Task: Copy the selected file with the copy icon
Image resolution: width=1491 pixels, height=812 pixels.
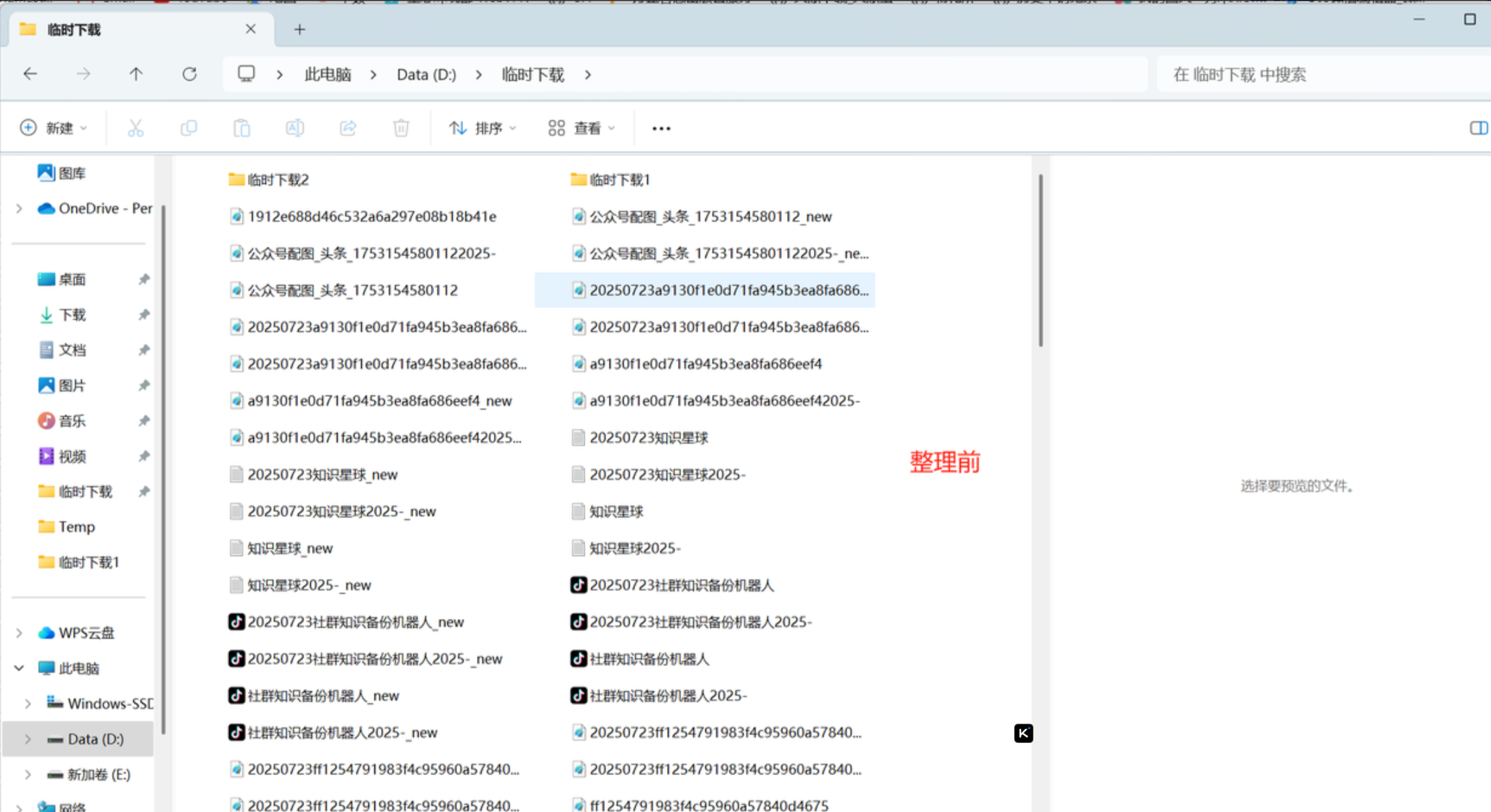Action: click(x=188, y=127)
